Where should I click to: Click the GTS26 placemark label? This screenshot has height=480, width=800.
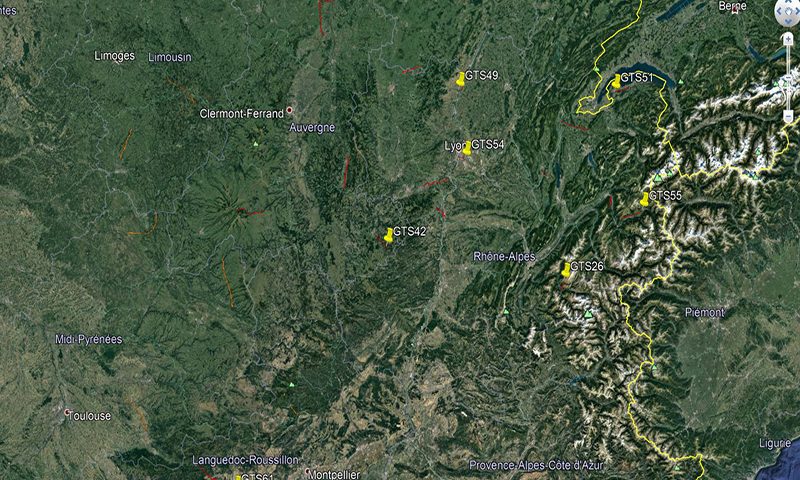click(587, 266)
